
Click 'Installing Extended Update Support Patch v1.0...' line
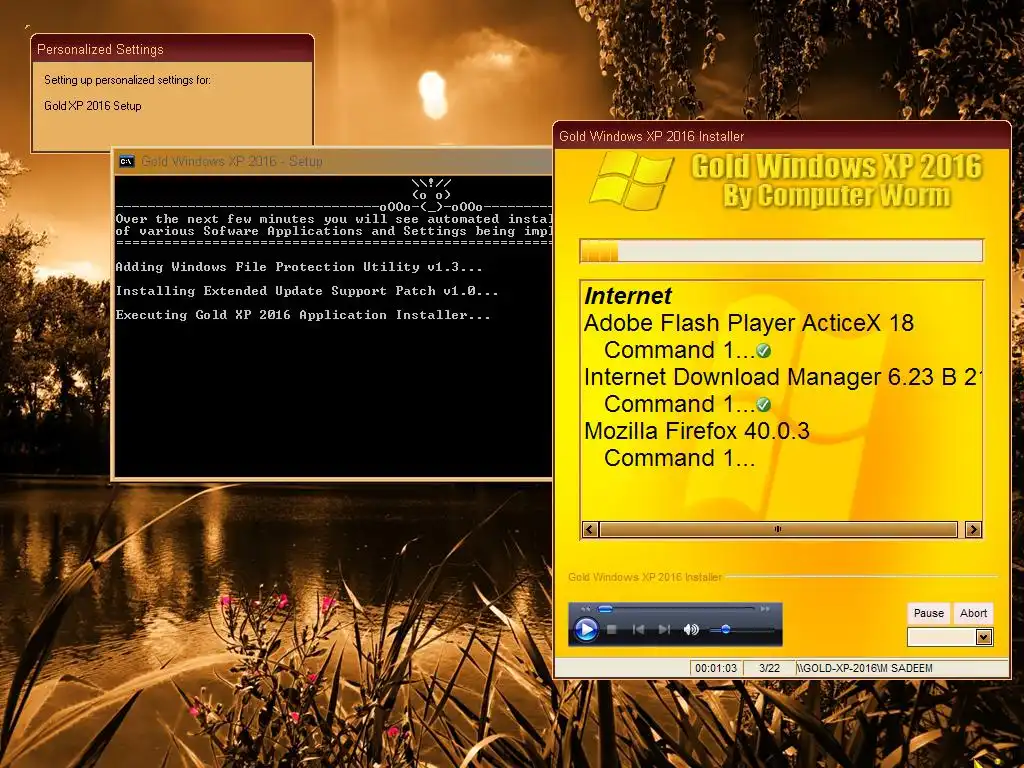(x=307, y=291)
